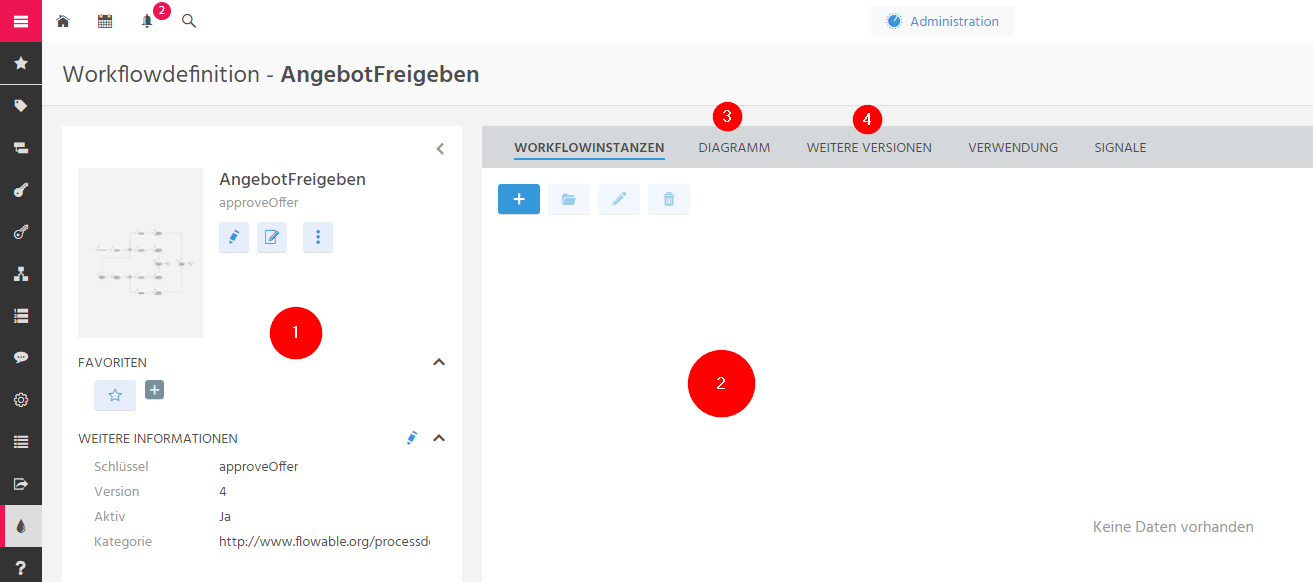Click the Schlüssel value approveOffer
This screenshot has width=1313, height=582.
(258, 466)
